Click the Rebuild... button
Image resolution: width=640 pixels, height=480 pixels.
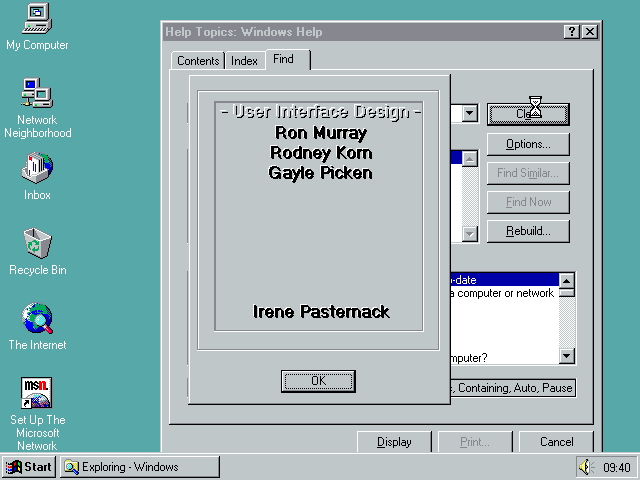tap(528, 231)
